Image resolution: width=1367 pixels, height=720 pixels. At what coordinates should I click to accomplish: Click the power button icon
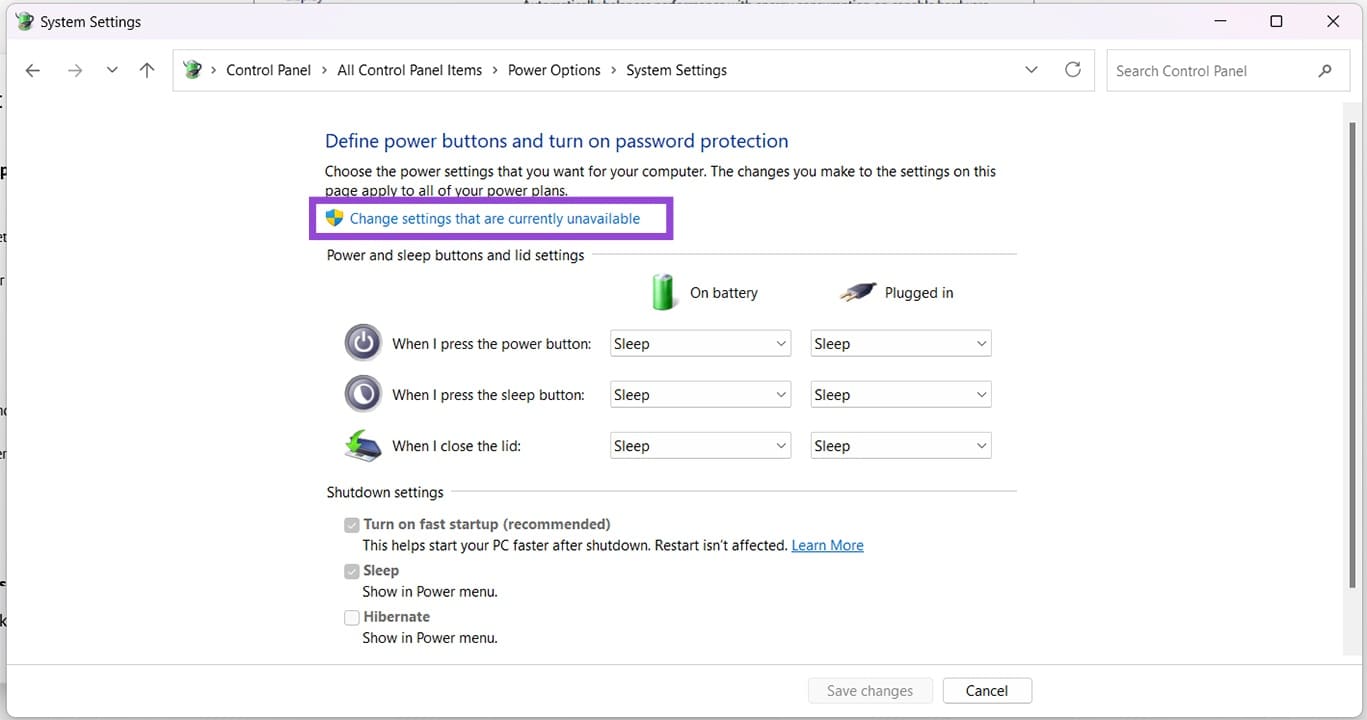(362, 342)
